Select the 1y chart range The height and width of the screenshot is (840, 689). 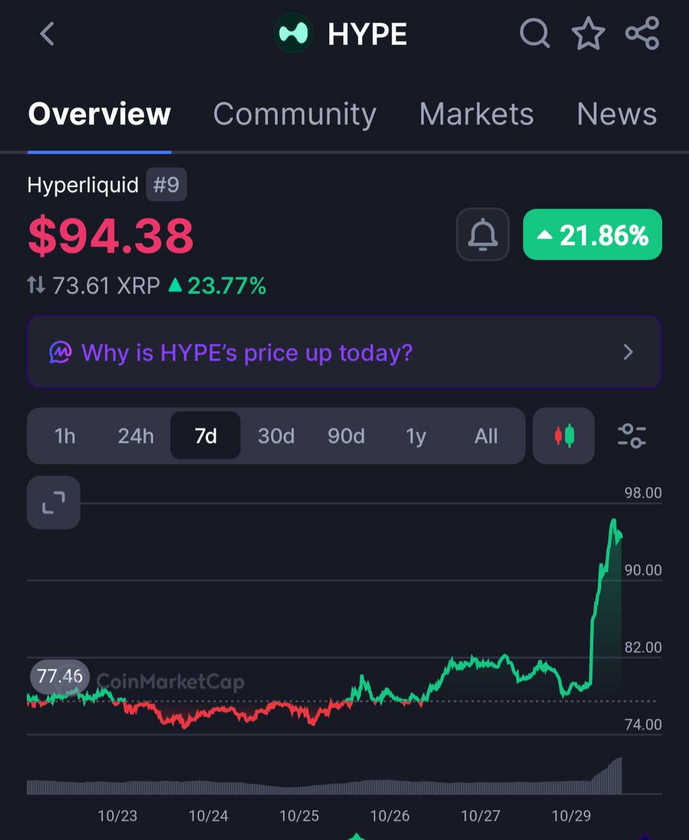416,436
